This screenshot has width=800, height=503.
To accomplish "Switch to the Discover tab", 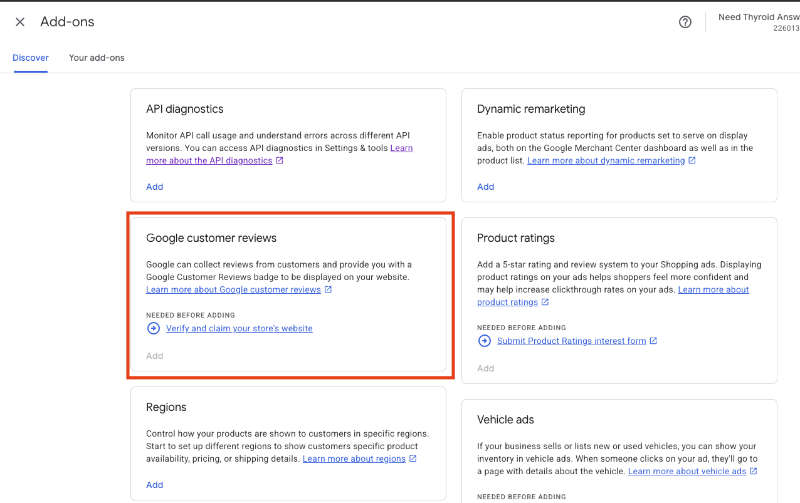I will [x=30, y=58].
